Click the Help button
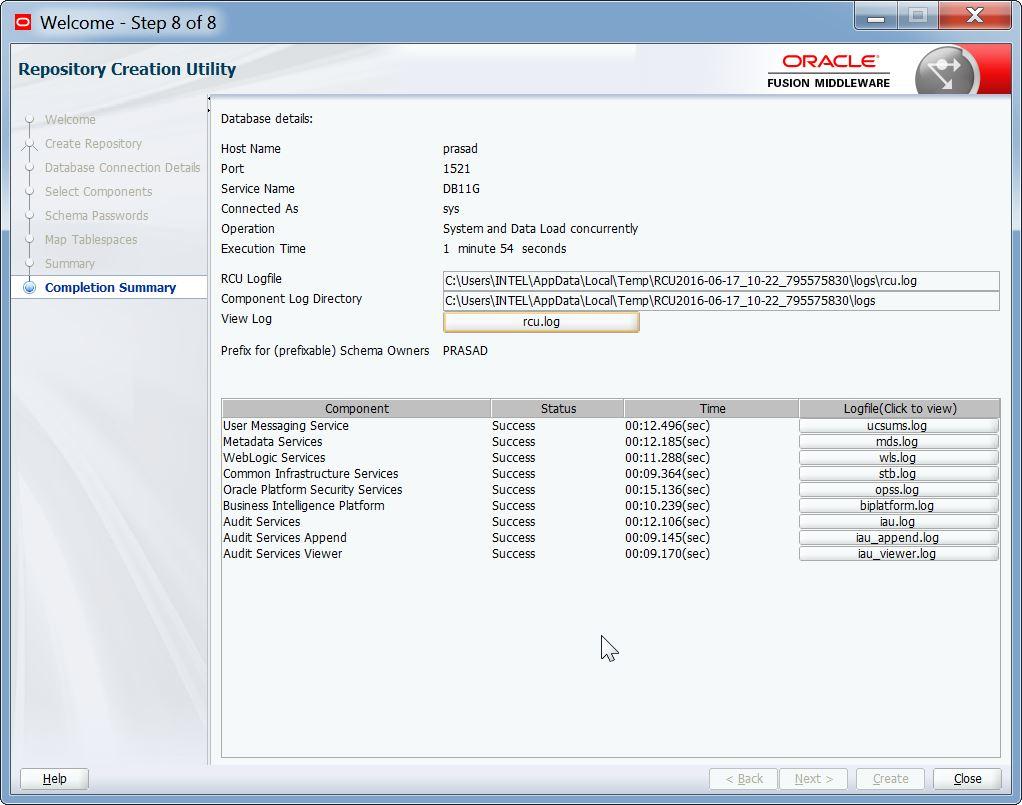The width and height of the screenshot is (1022, 805). pyautogui.click(x=54, y=779)
